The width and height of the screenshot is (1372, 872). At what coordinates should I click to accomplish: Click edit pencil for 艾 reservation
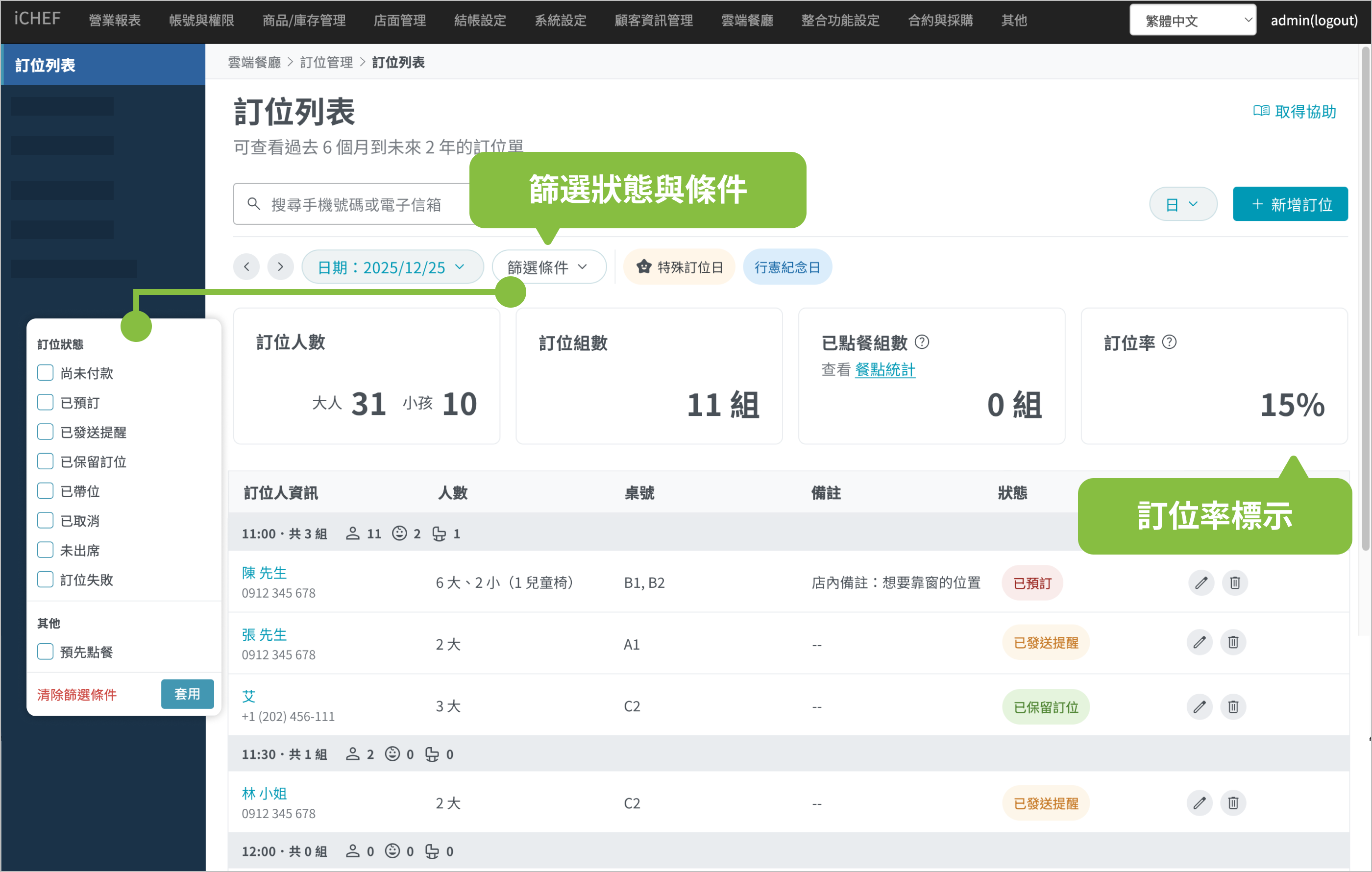point(1200,707)
